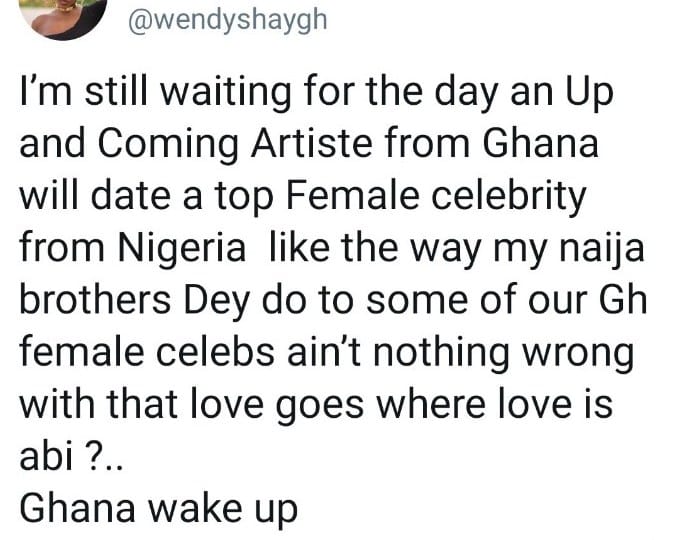Viewport: 675px width, 540px height.
Task: Click the word "goes" in the tweet
Action: (x=319, y=407)
